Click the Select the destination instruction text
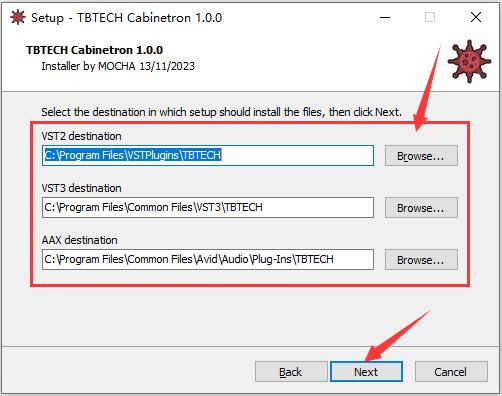Screen dimensions: 502x396 point(222,112)
